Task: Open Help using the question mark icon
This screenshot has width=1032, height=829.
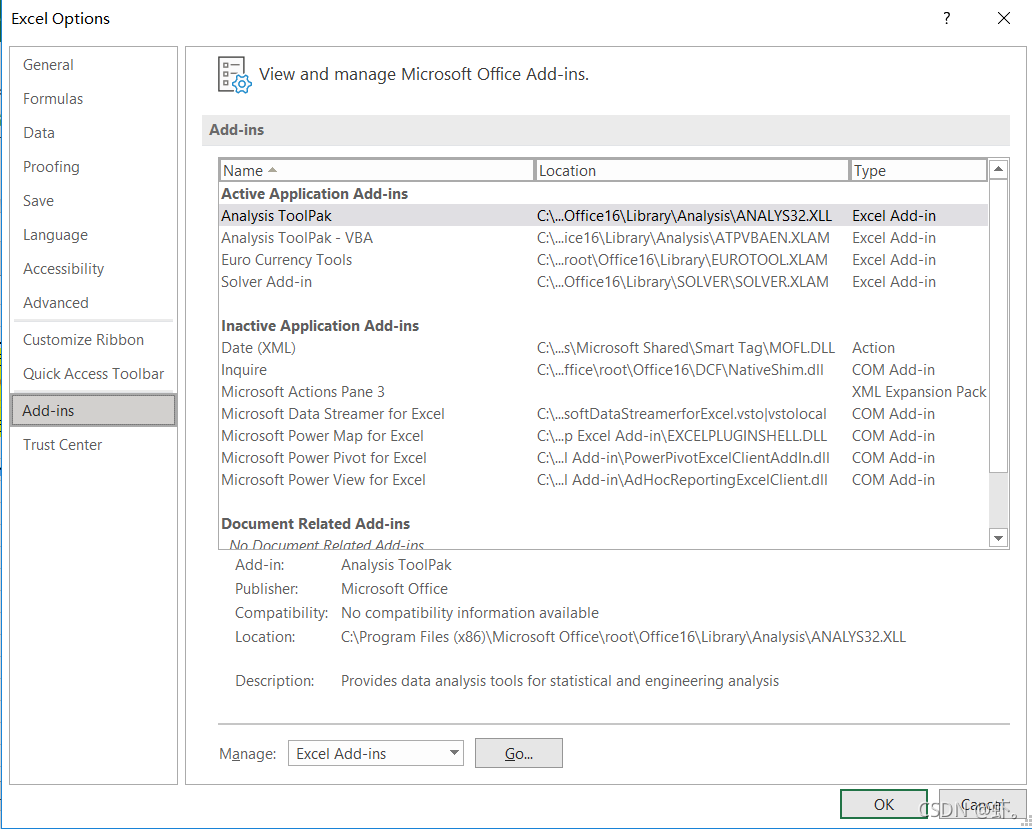Action: [x=946, y=18]
